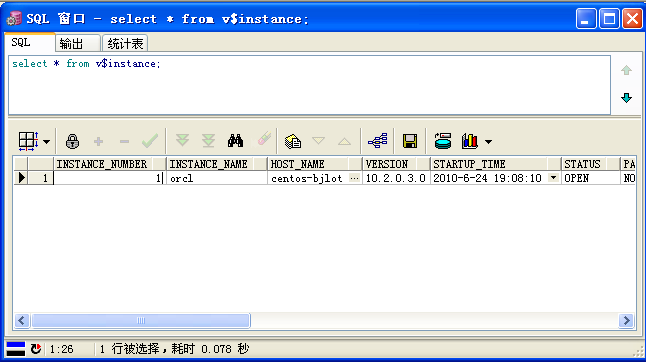
Task: Click the bar chart graph icon
Action: [470, 141]
